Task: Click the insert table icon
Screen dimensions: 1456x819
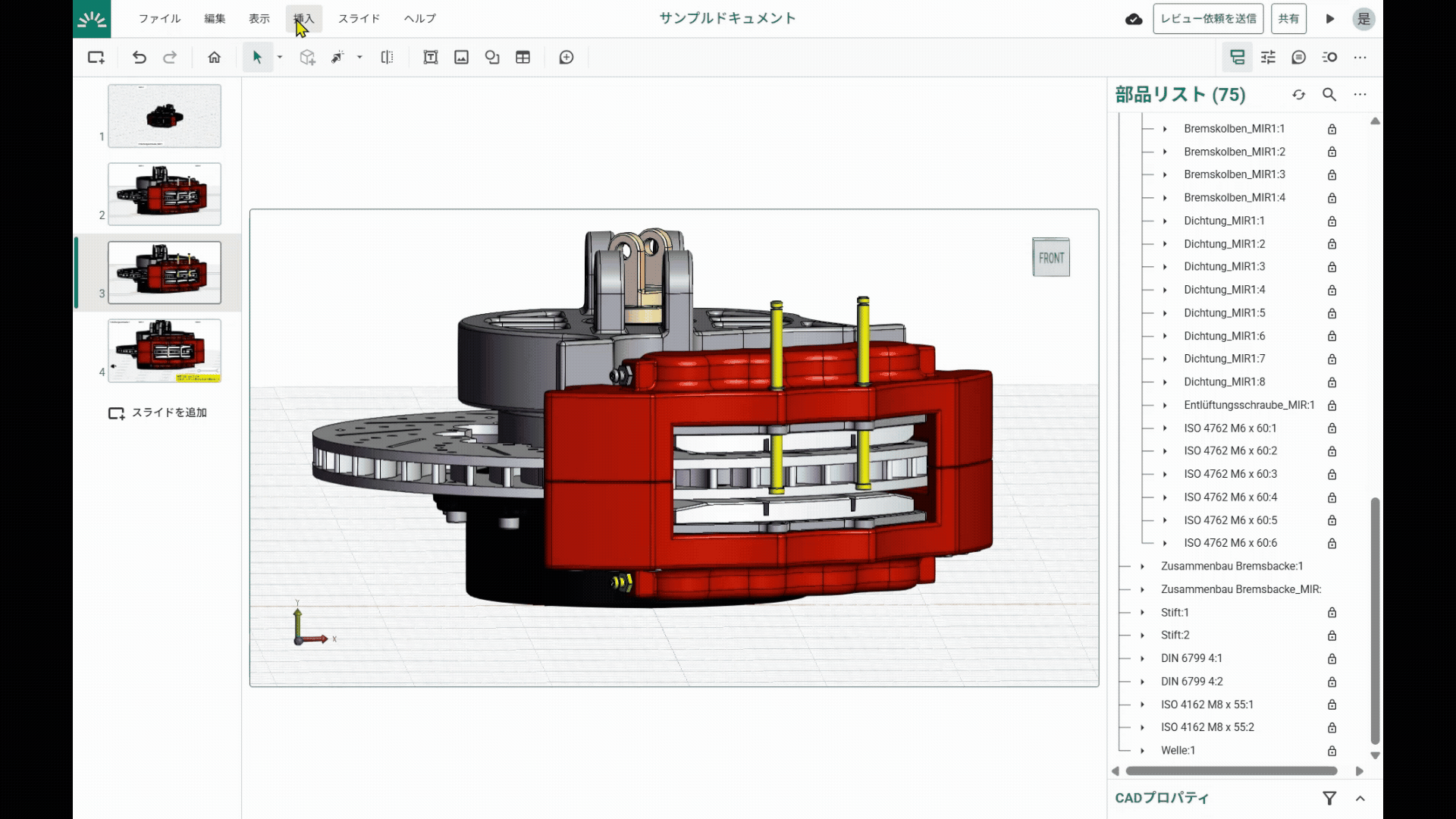Action: pyautogui.click(x=522, y=57)
